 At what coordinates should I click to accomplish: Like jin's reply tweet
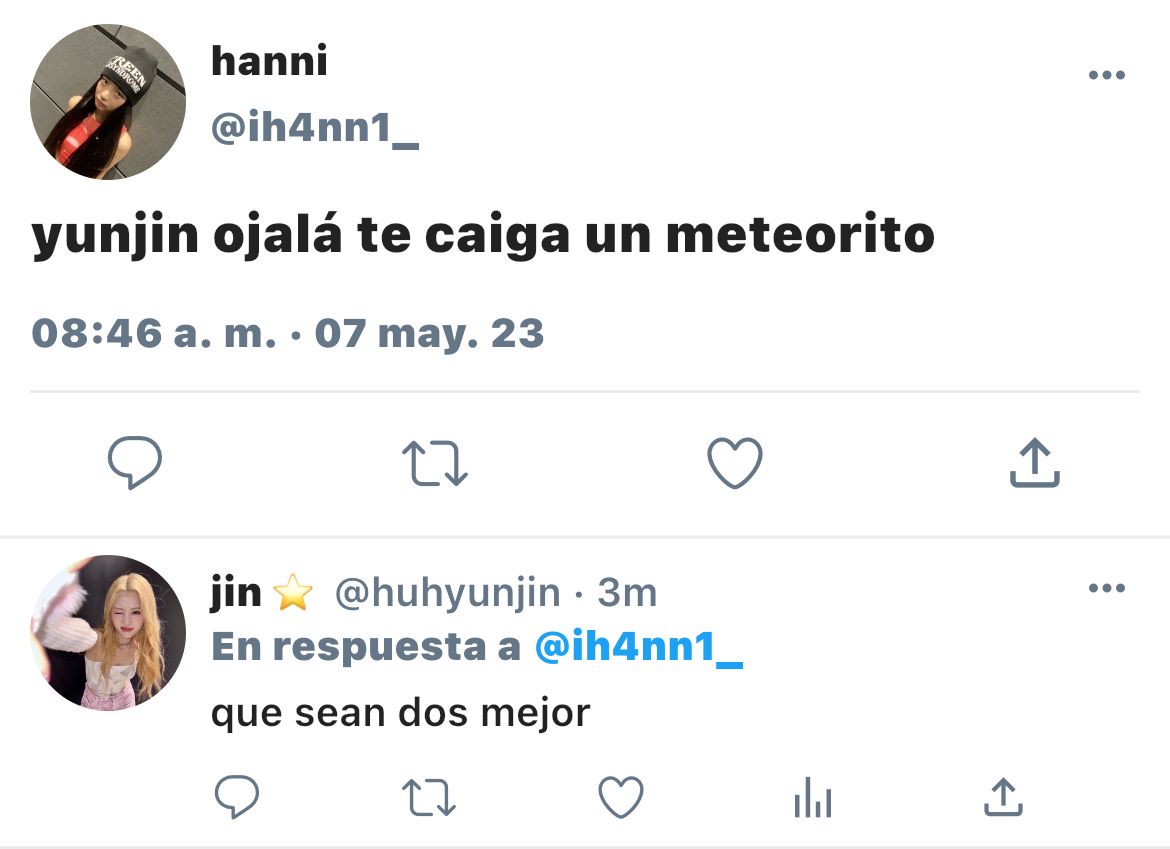621,797
